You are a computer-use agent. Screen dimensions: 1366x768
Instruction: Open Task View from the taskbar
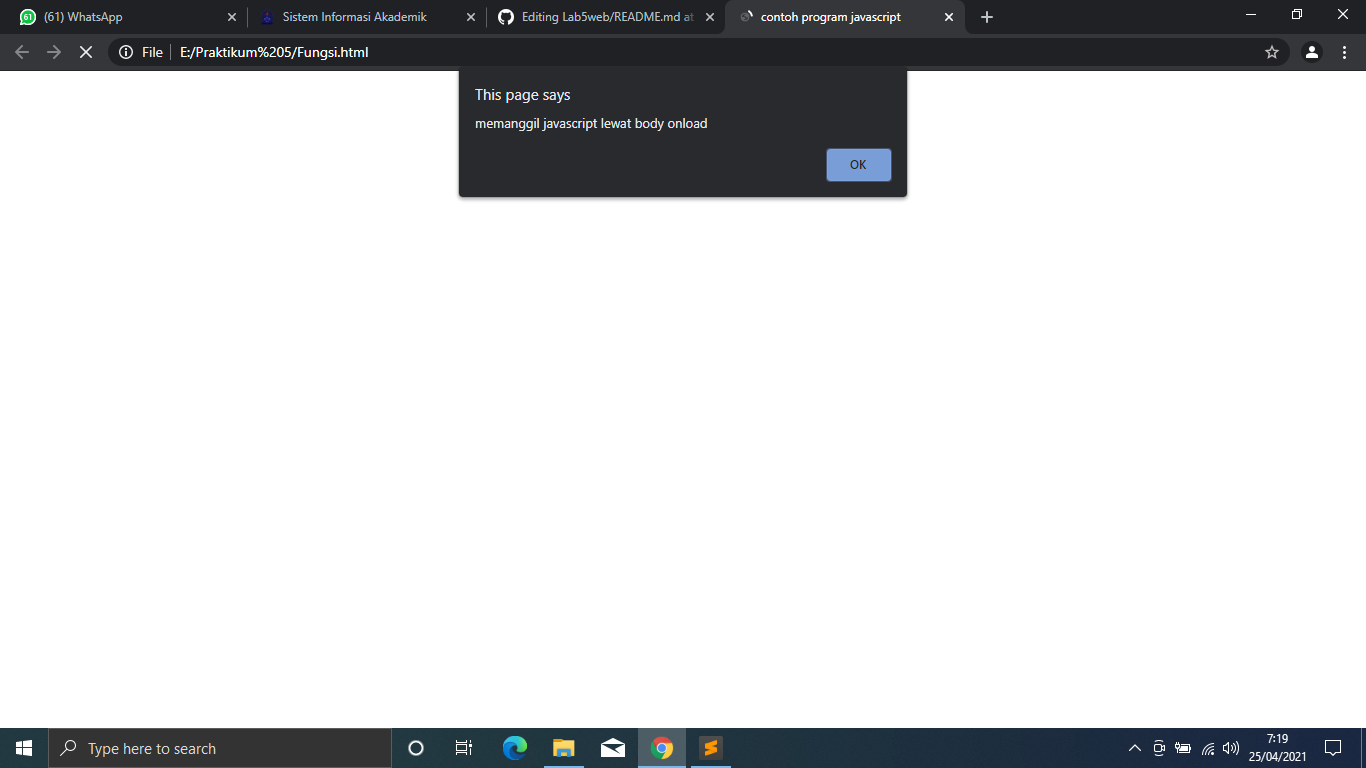click(464, 748)
